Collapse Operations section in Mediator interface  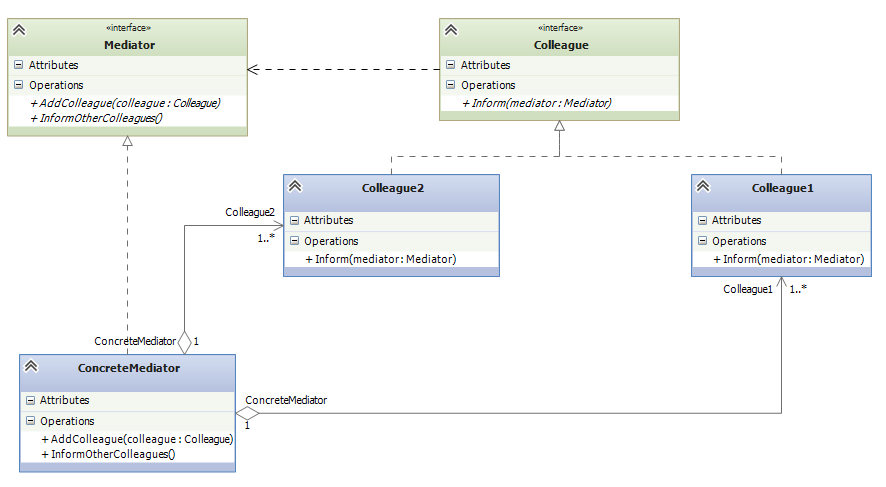[x=19, y=85]
